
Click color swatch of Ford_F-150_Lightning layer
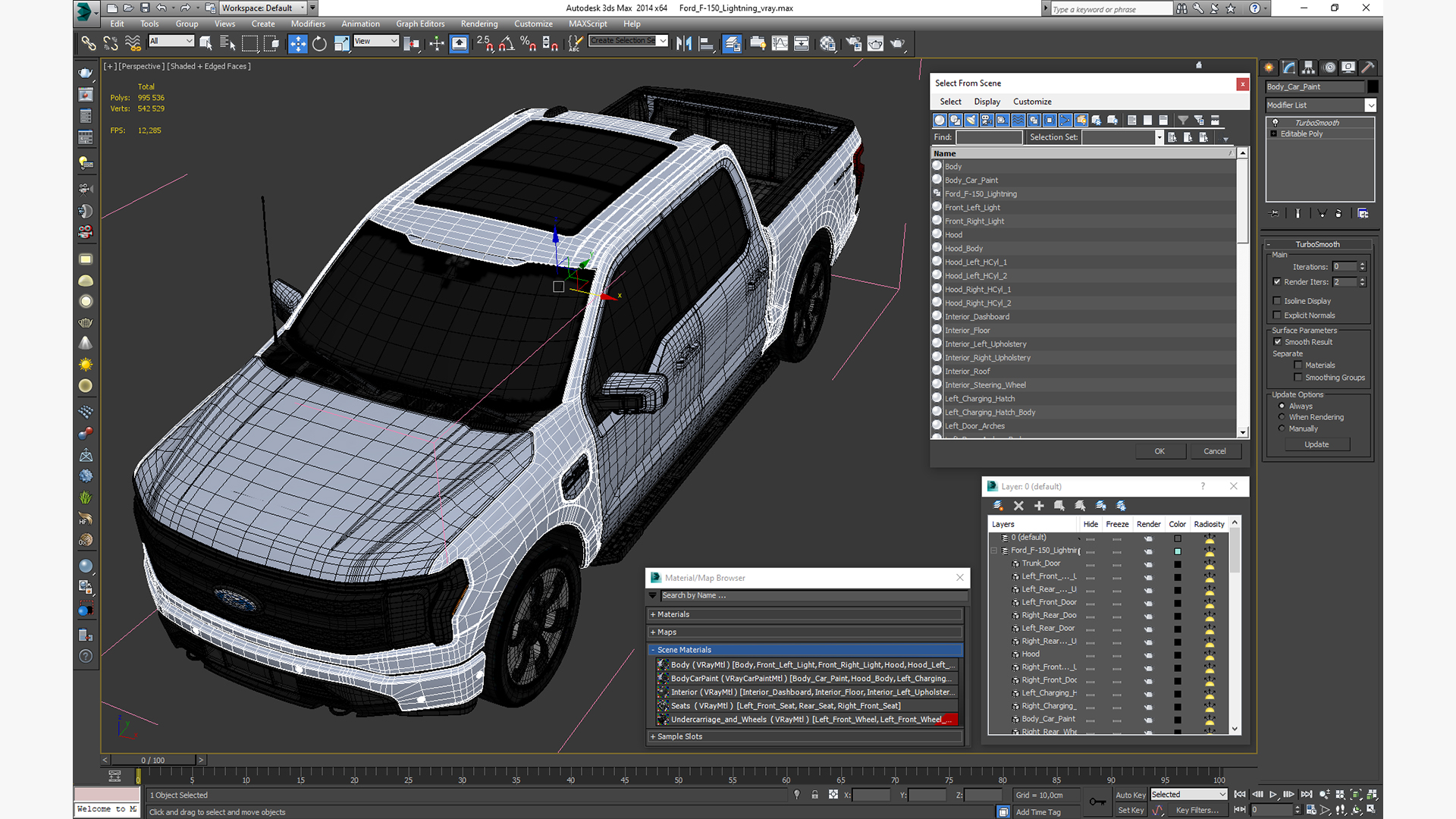click(x=1178, y=551)
